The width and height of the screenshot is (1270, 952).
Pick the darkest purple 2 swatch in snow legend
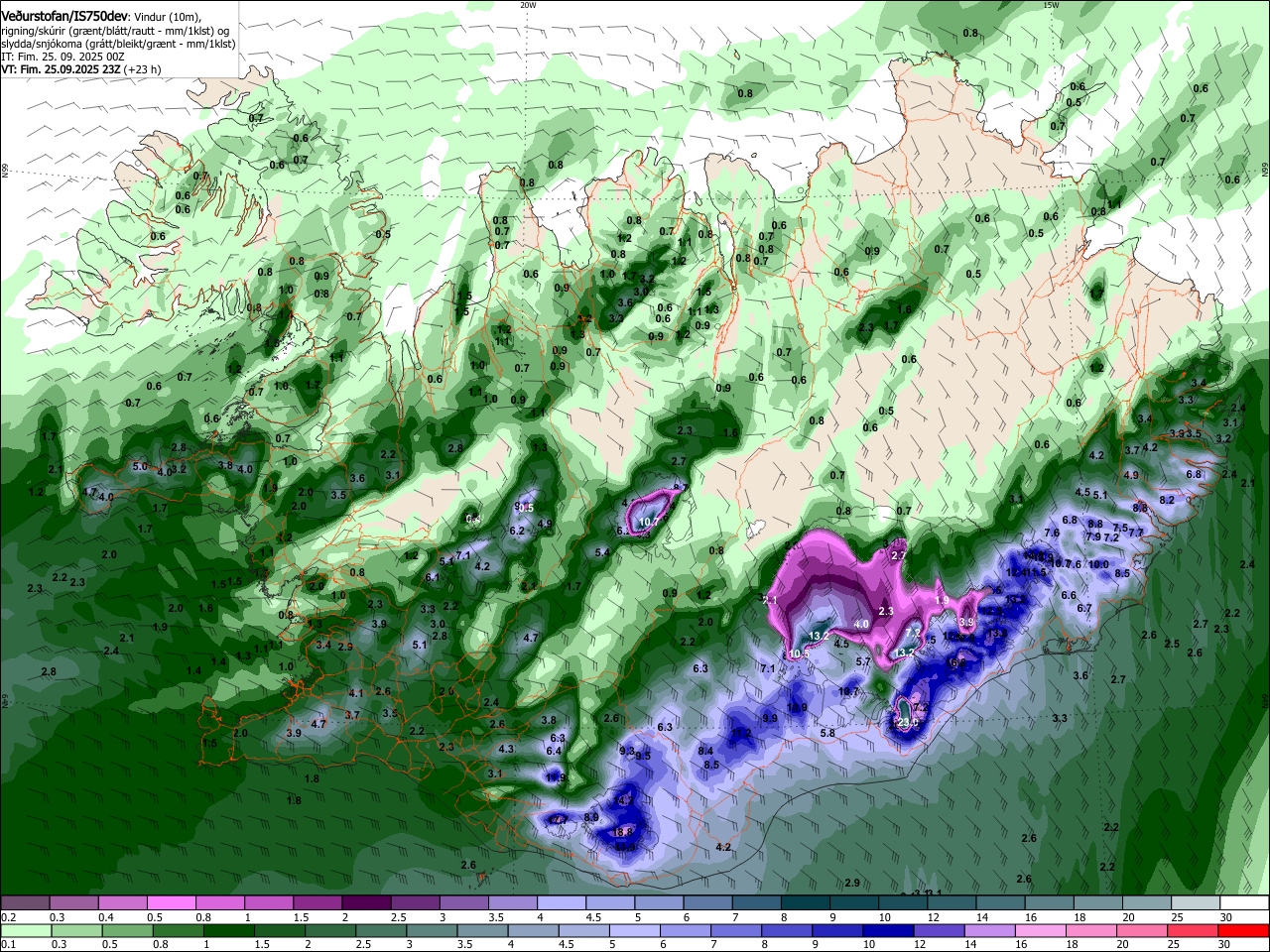click(x=366, y=902)
